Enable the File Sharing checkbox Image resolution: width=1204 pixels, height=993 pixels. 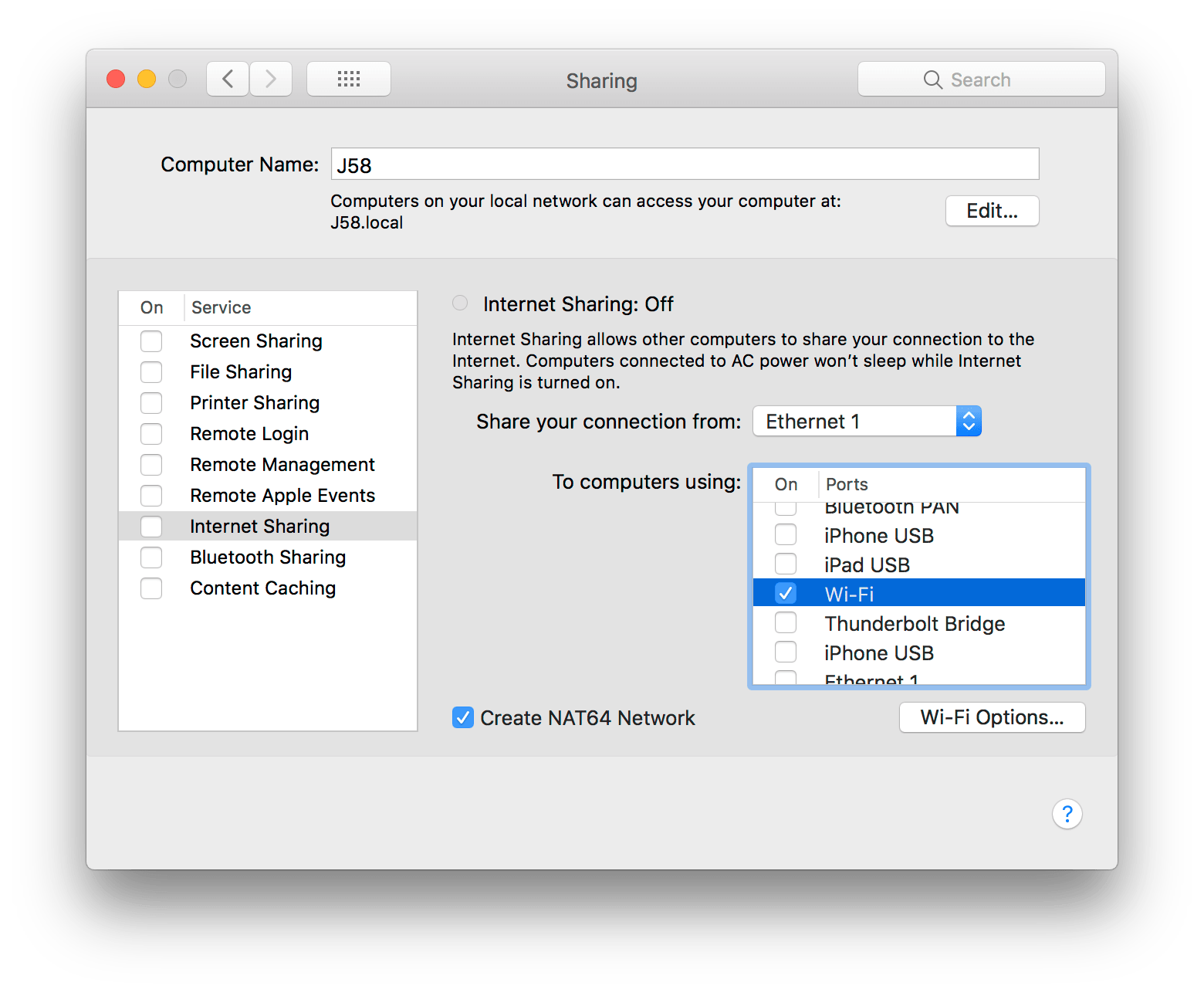click(151, 372)
